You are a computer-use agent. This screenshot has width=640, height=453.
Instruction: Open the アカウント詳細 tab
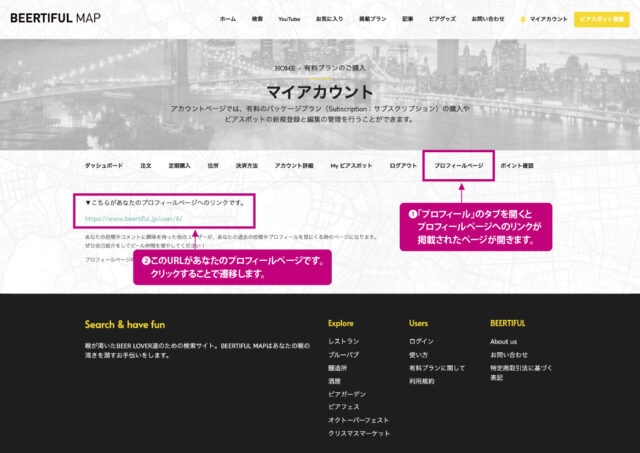[294, 165]
